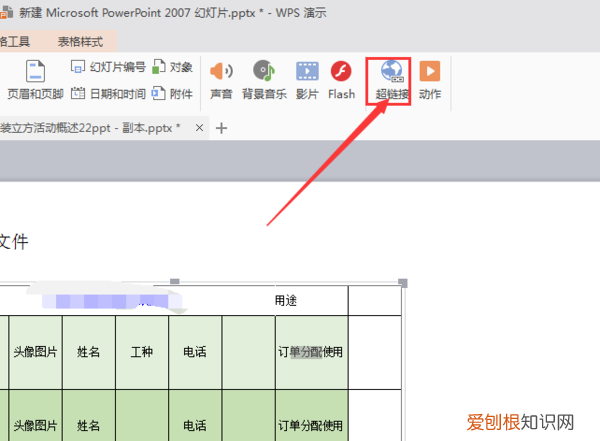The height and width of the screenshot is (441, 600).
Task: Open the 动作 action settings
Action: pos(430,80)
